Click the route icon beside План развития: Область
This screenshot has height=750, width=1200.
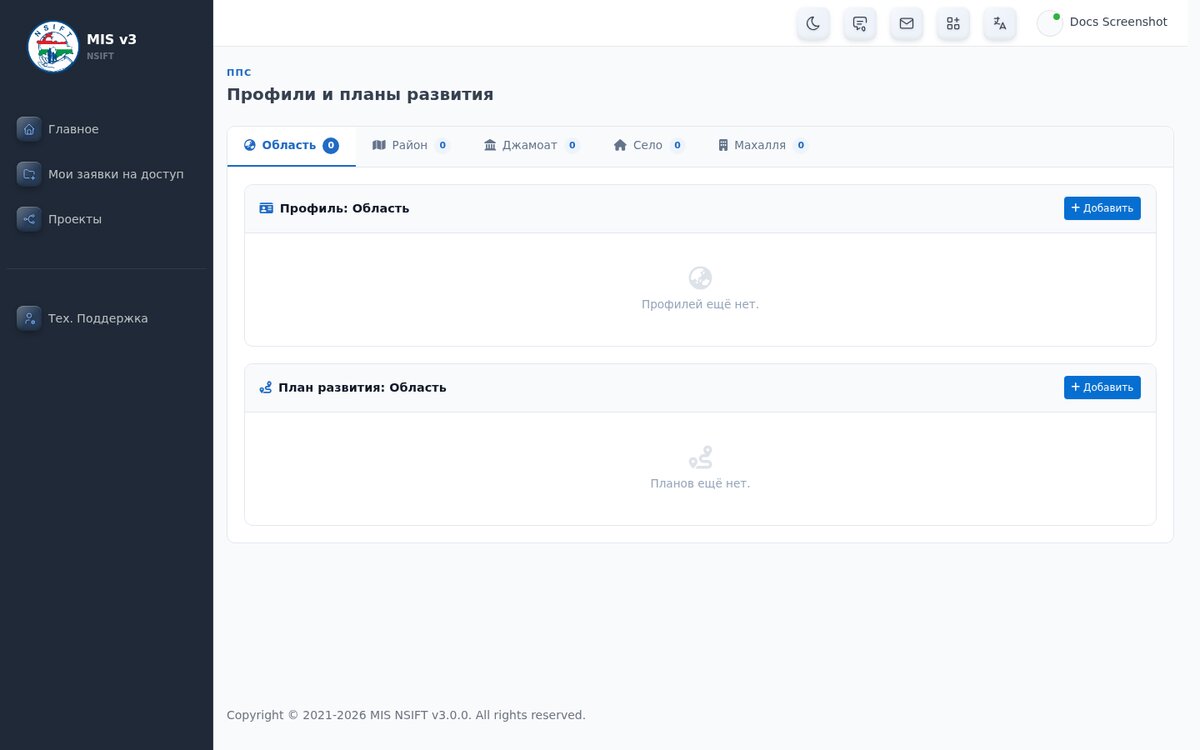tap(265, 387)
